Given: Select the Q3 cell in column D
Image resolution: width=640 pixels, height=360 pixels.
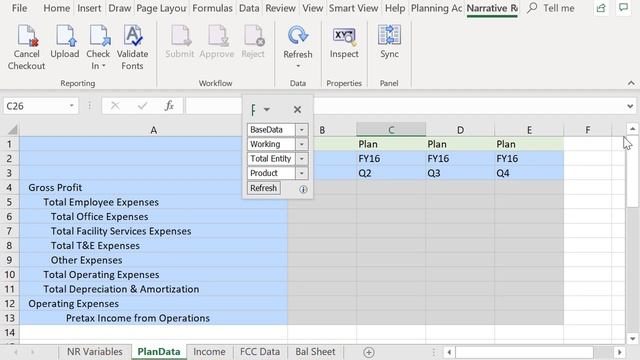Looking at the screenshot, I should click(460, 173).
